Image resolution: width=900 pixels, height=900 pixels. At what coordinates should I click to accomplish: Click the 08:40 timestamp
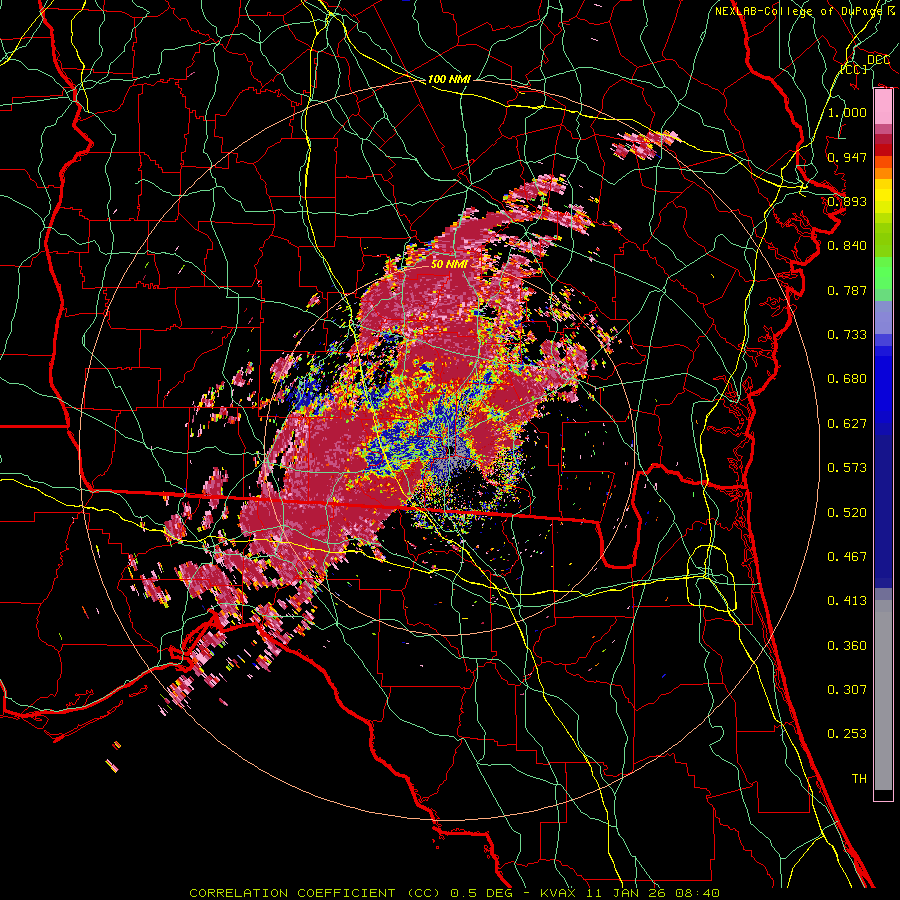[x=696, y=893]
